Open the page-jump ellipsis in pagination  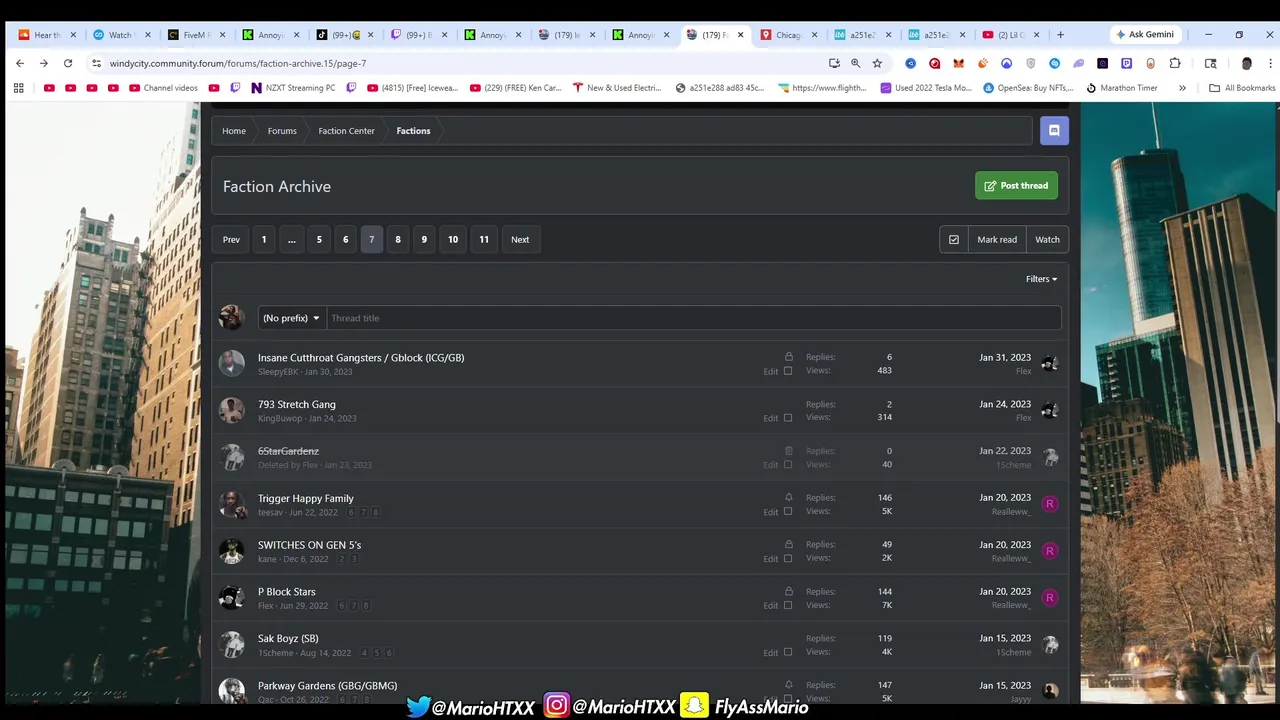pos(291,240)
